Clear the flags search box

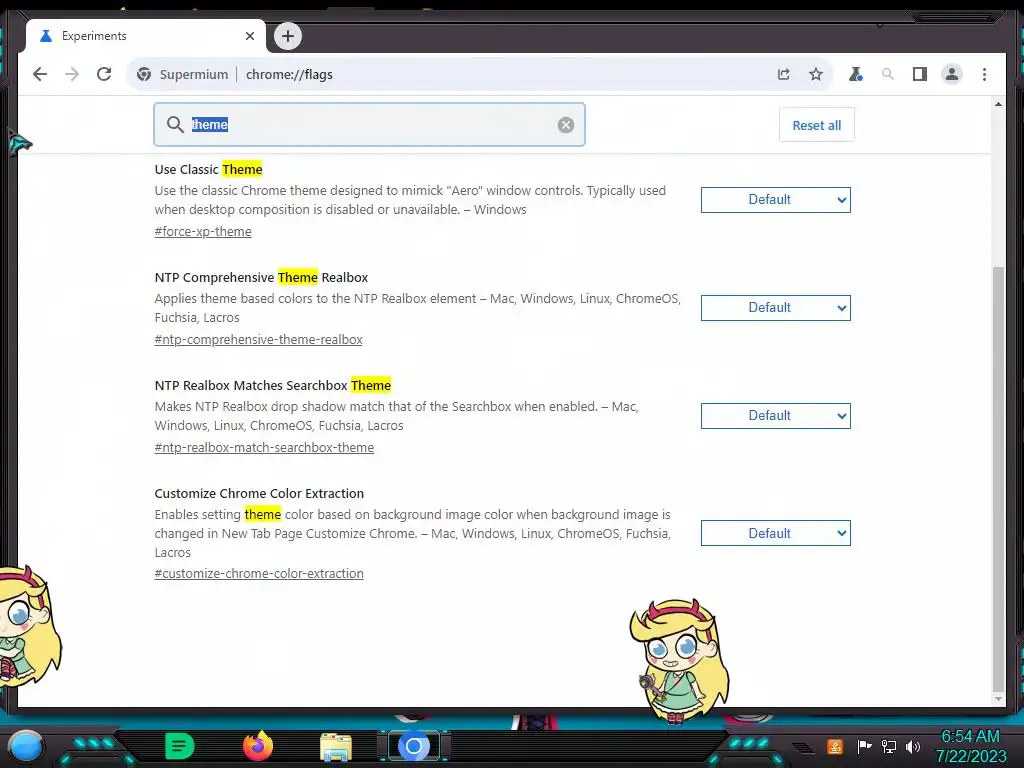(x=566, y=125)
